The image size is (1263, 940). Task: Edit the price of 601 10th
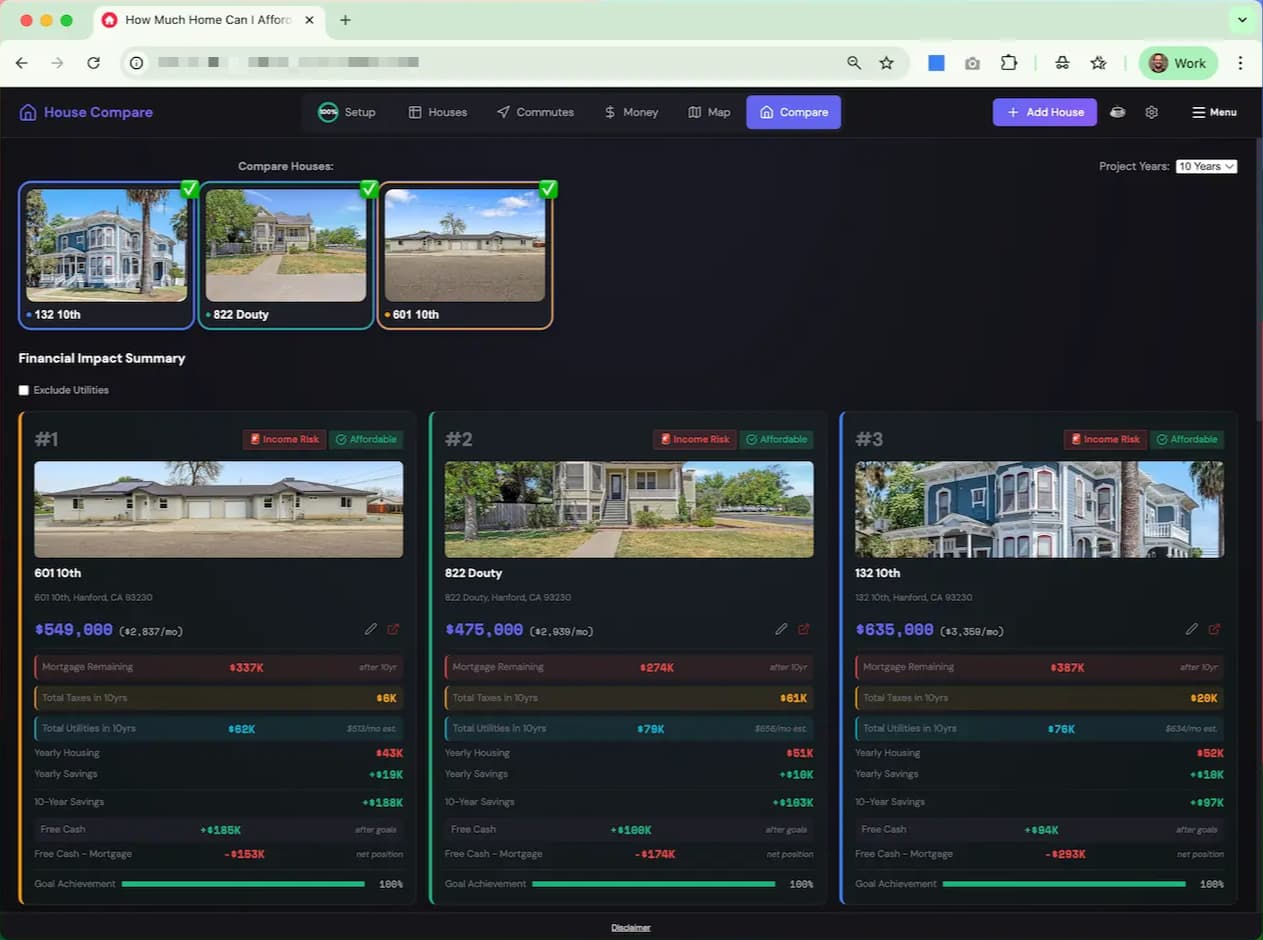point(371,628)
